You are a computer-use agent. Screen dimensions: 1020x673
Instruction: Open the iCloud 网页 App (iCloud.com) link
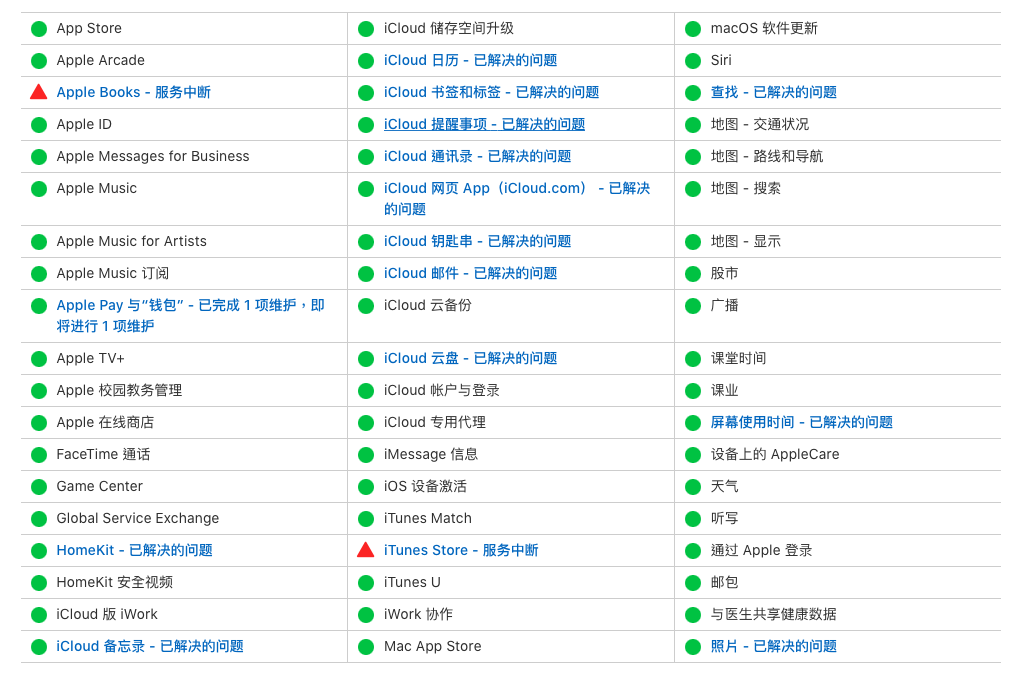(517, 198)
